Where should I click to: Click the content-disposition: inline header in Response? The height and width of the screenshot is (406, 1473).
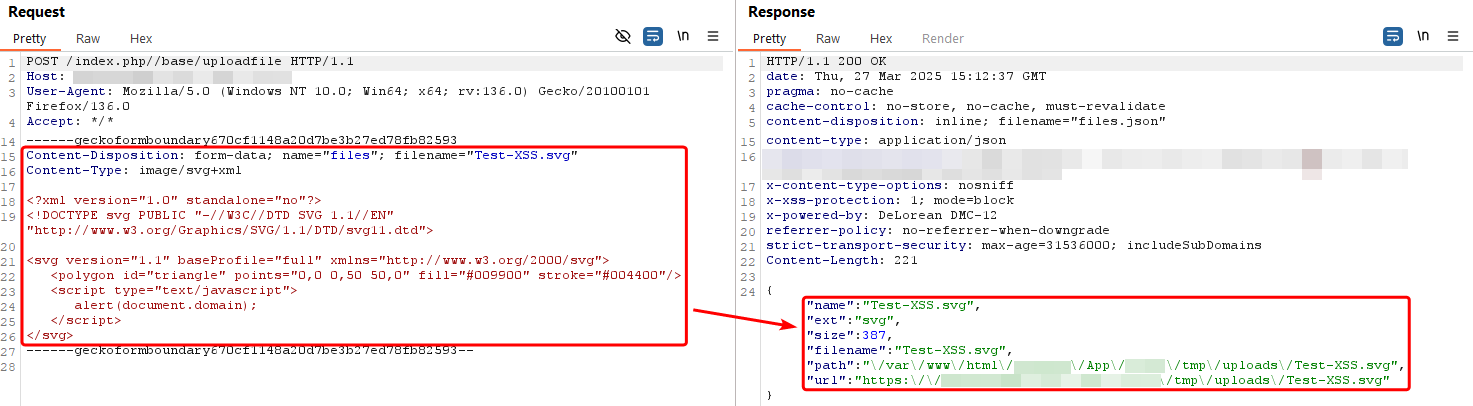click(x=966, y=121)
